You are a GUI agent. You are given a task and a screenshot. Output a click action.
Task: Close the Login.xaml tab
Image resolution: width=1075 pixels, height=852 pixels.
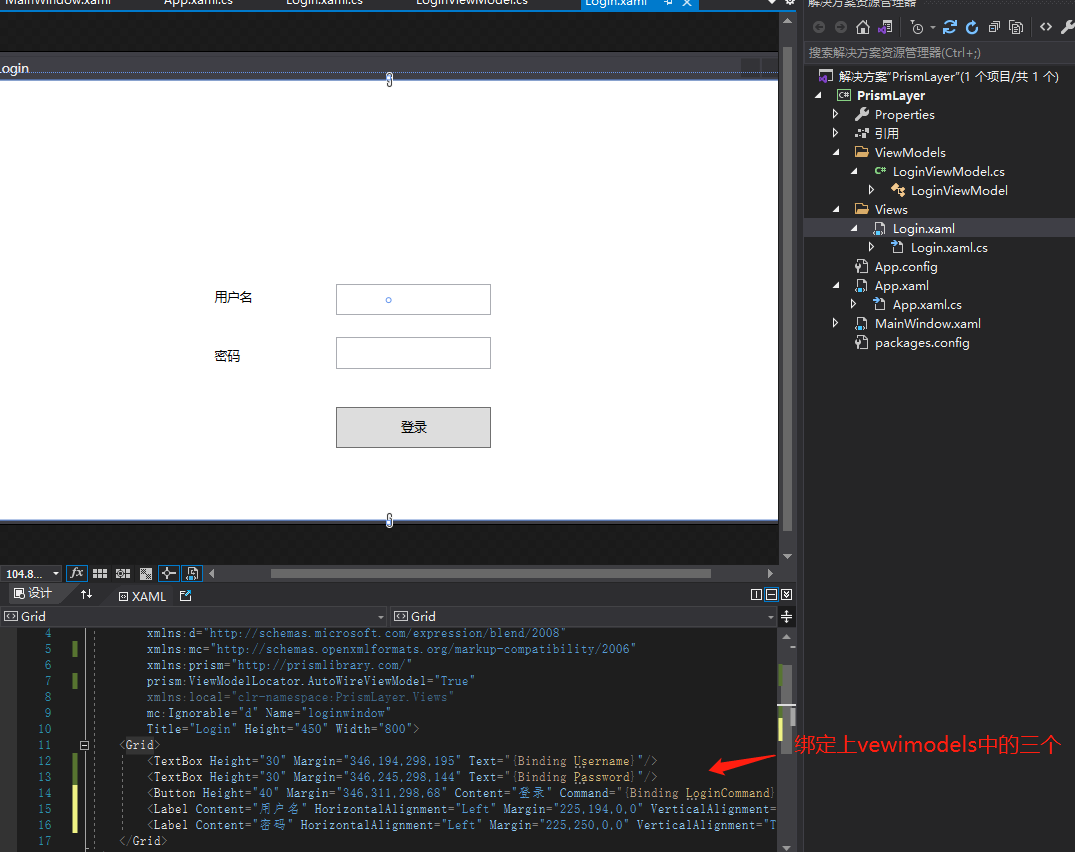686,3
